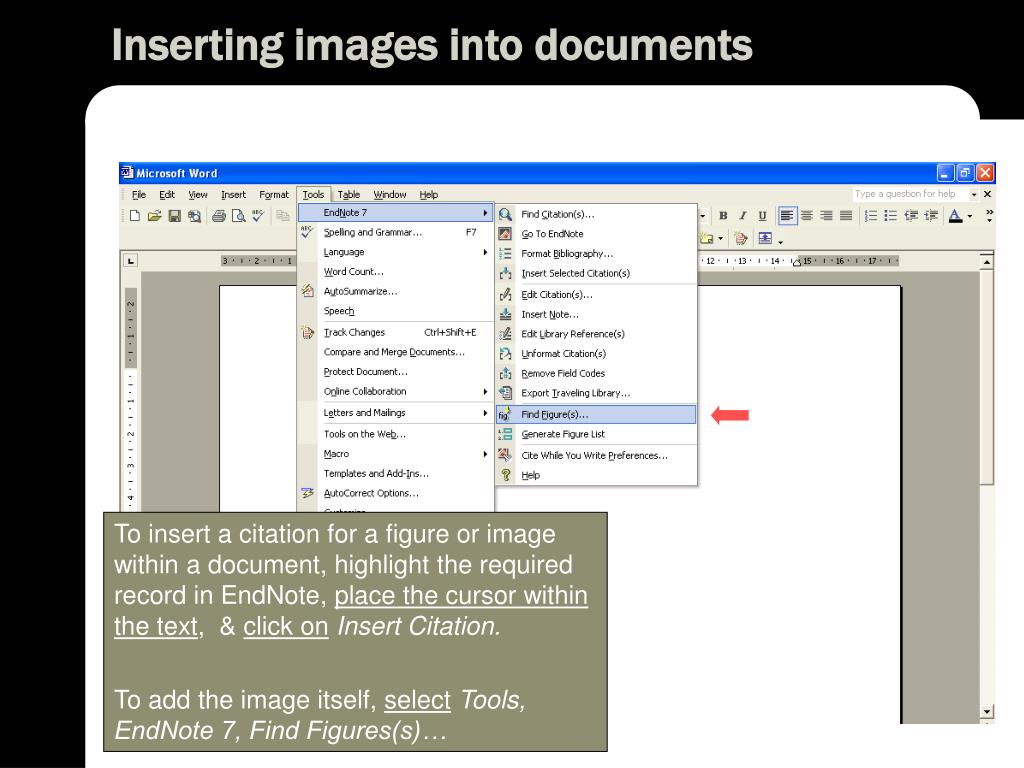Screen dimensions: 1024x768
Task: Click the Go To EndNote icon
Action: pos(505,234)
